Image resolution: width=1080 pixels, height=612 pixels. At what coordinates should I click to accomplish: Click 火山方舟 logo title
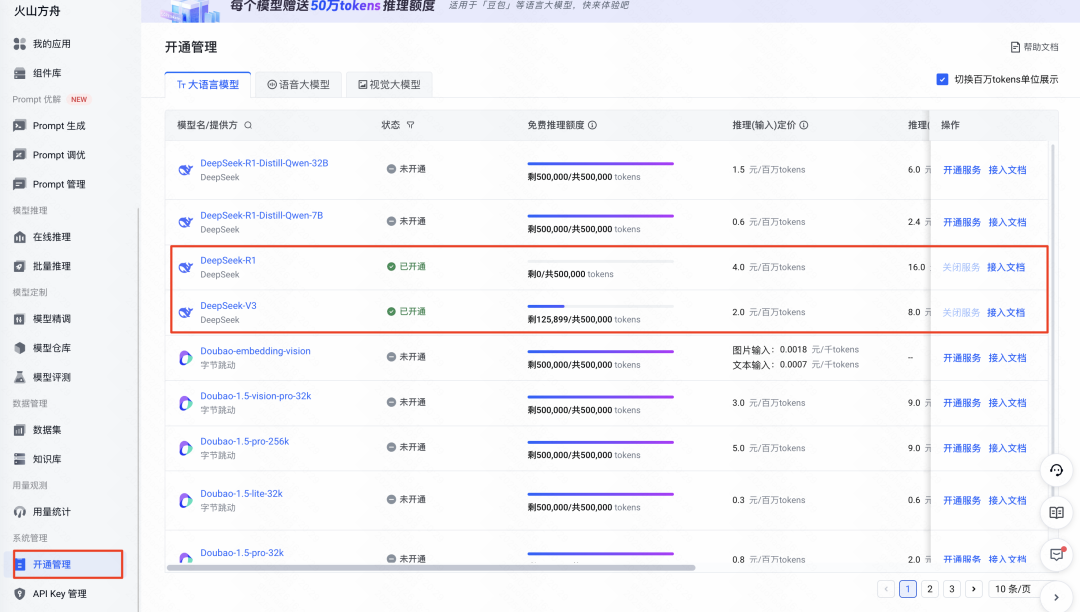(37, 11)
